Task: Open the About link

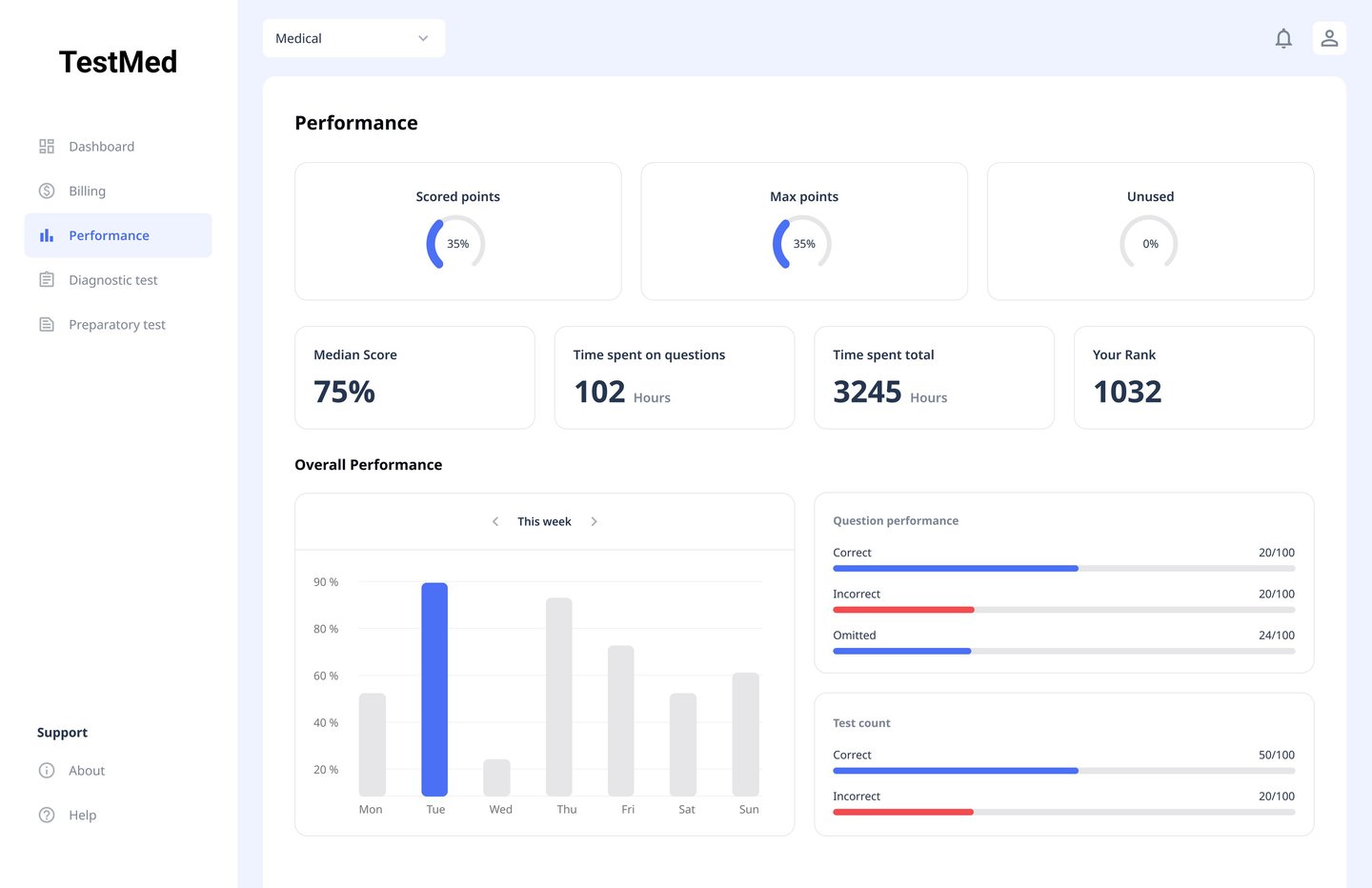Action: [87, 771]
